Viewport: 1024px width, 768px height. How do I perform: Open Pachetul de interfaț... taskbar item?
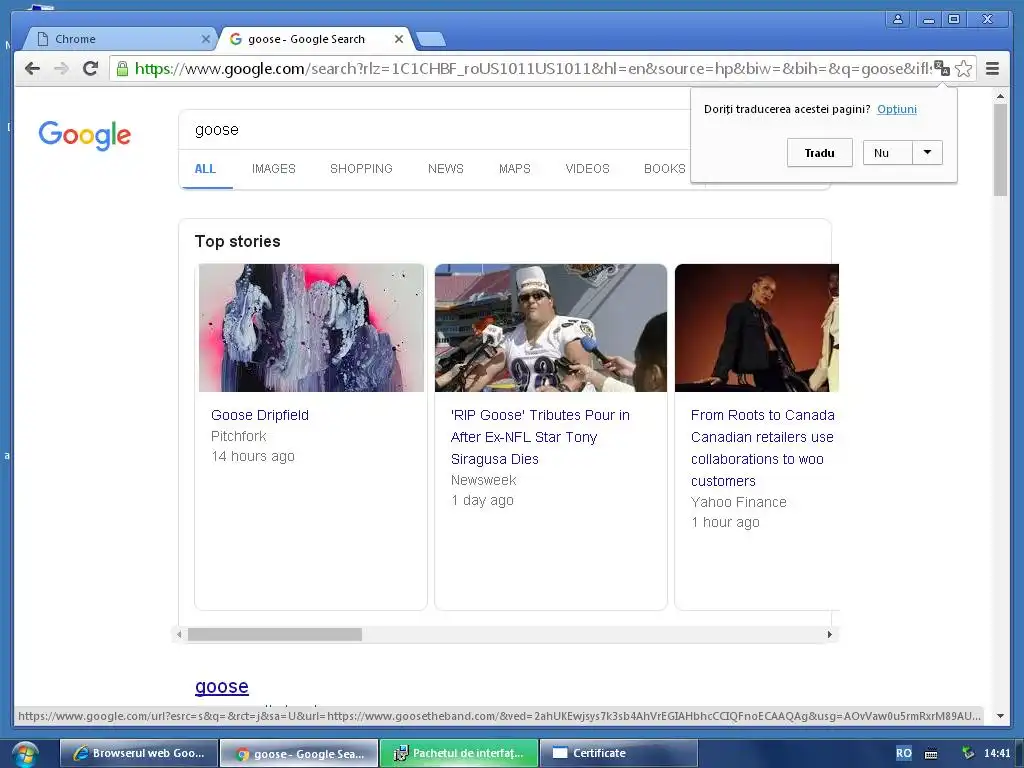pos(458,754)
